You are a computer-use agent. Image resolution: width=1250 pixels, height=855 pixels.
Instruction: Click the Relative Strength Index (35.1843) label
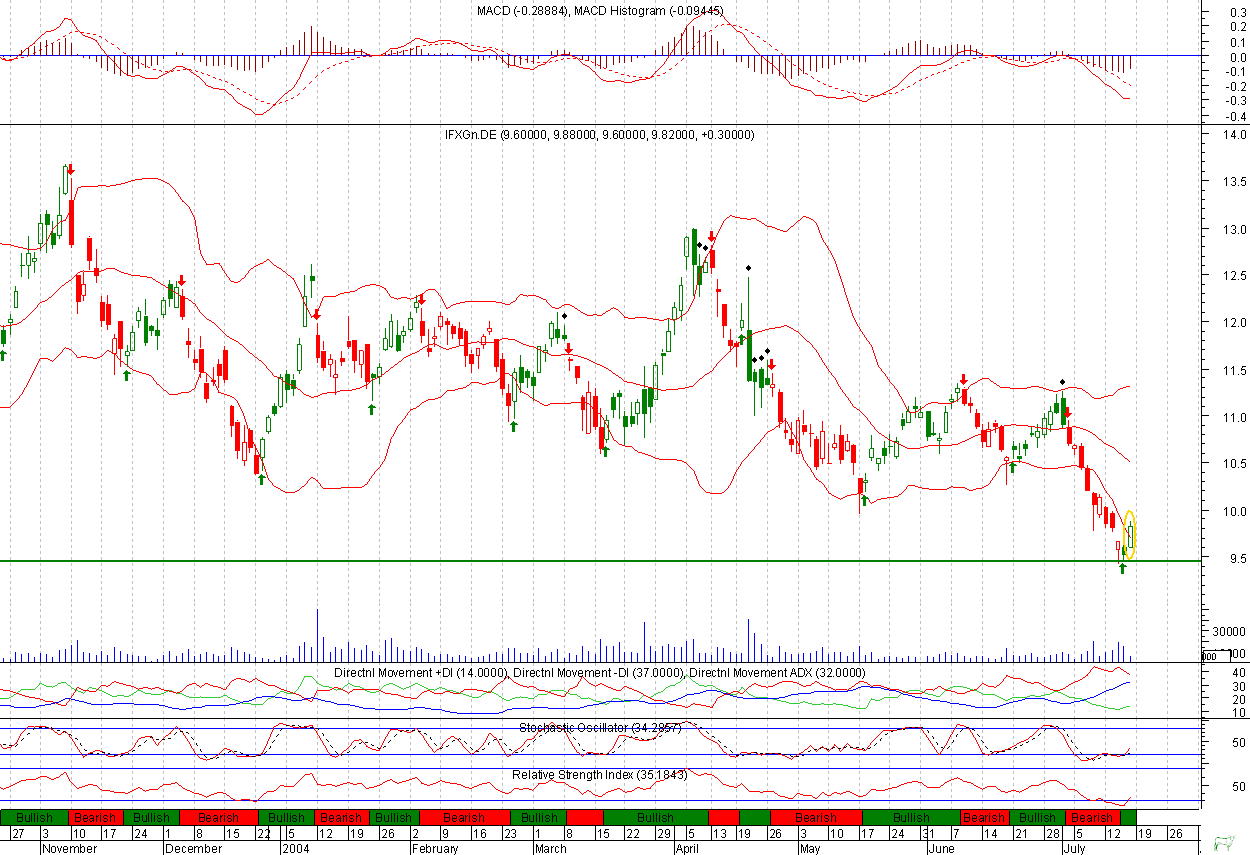pos(600,775)
